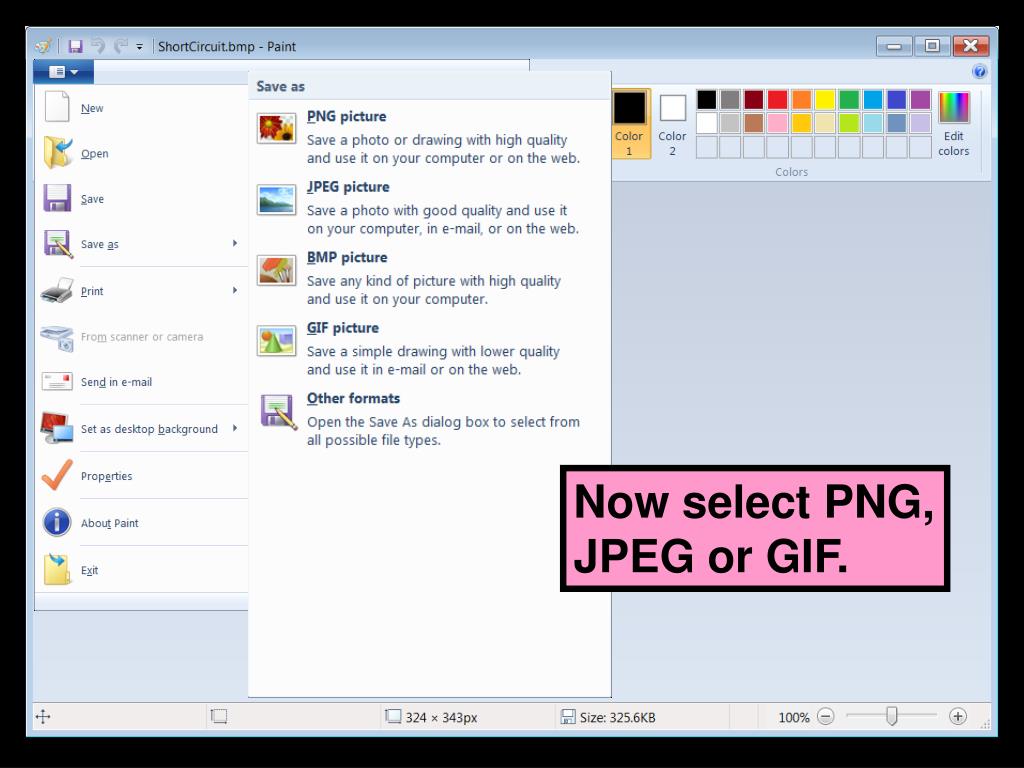Select GIF picture save option
1024x768 pixels.
click(430, 348)
